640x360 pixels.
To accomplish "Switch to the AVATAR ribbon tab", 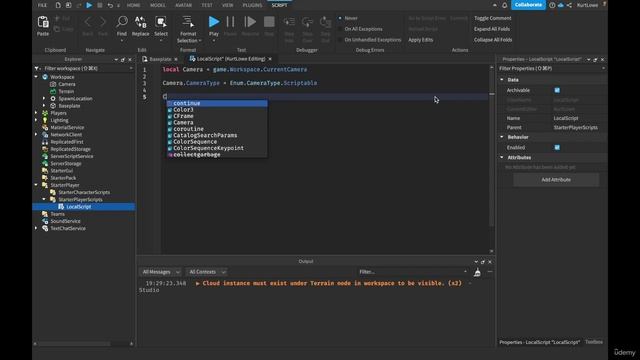I will coord(183,5).
